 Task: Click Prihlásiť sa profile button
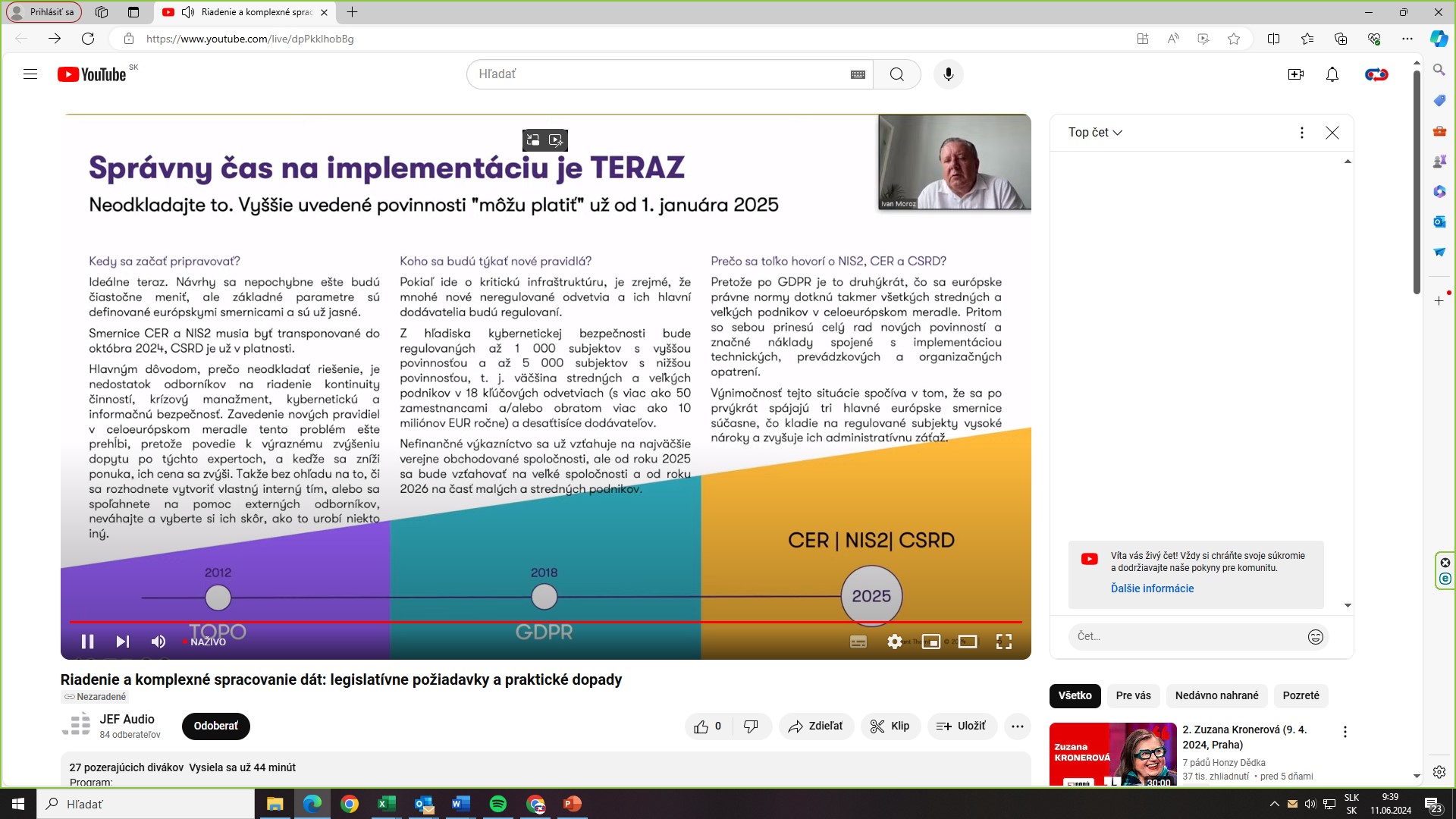click(44, 12)
